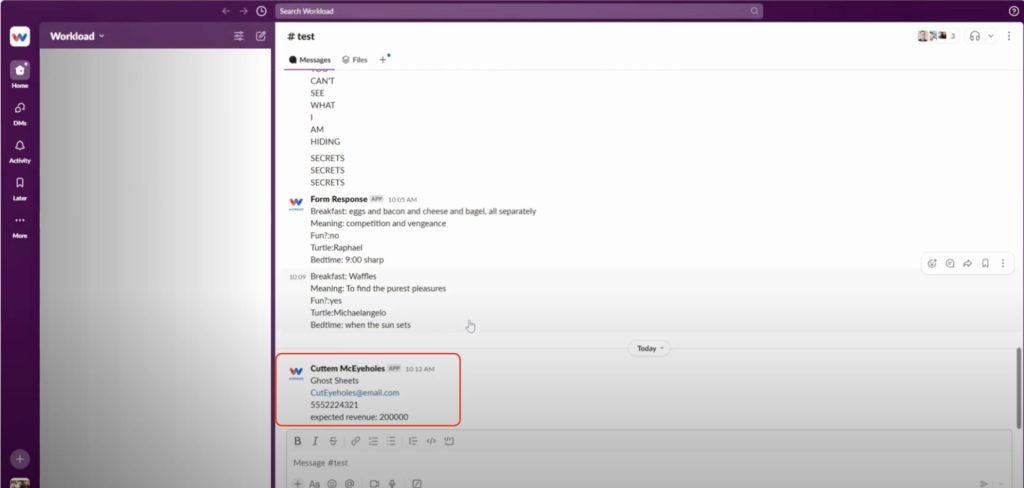The image size is (1024, 488).
Task: Toggle strikethrough formatting in composer
Action: coord(332,441)
